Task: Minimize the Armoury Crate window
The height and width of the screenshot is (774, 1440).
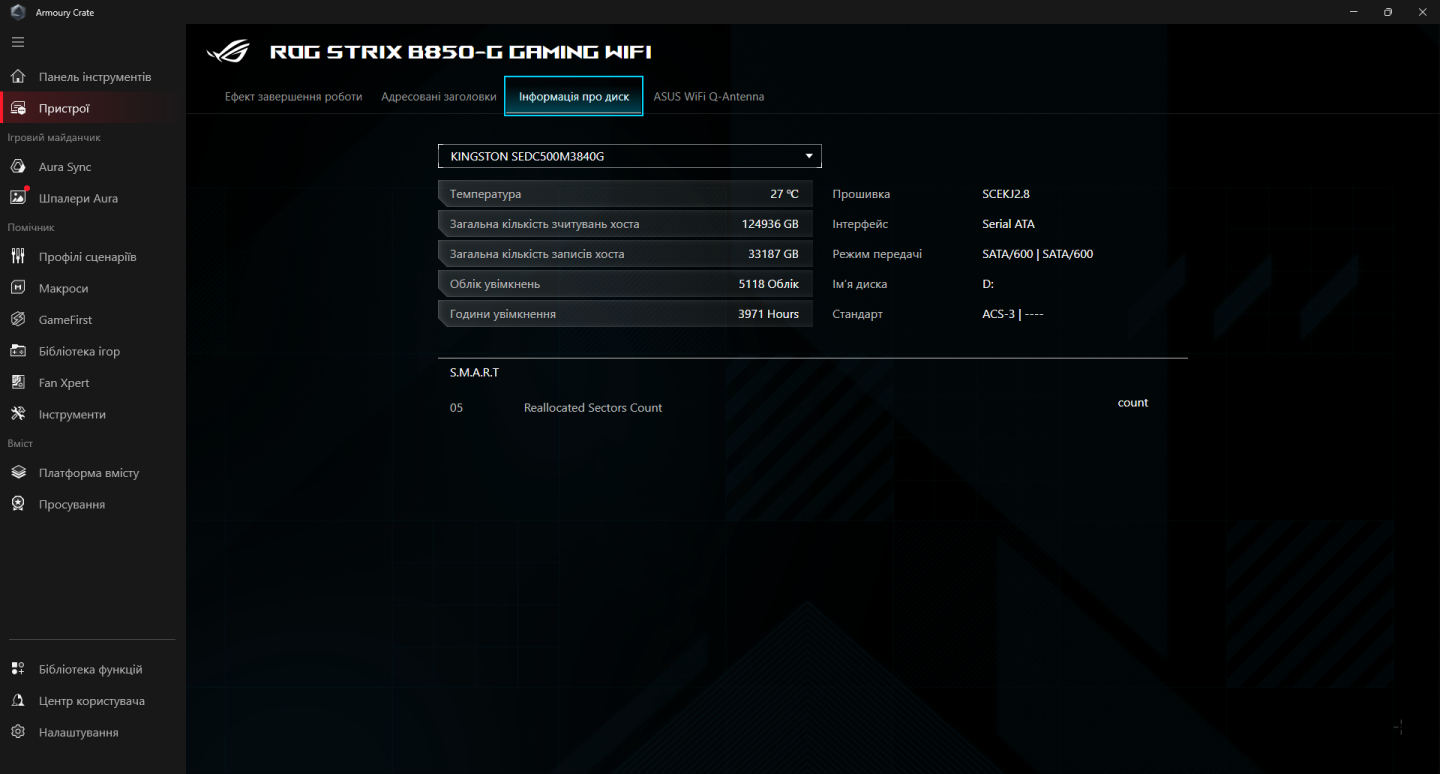Action: click(1352, 12)
